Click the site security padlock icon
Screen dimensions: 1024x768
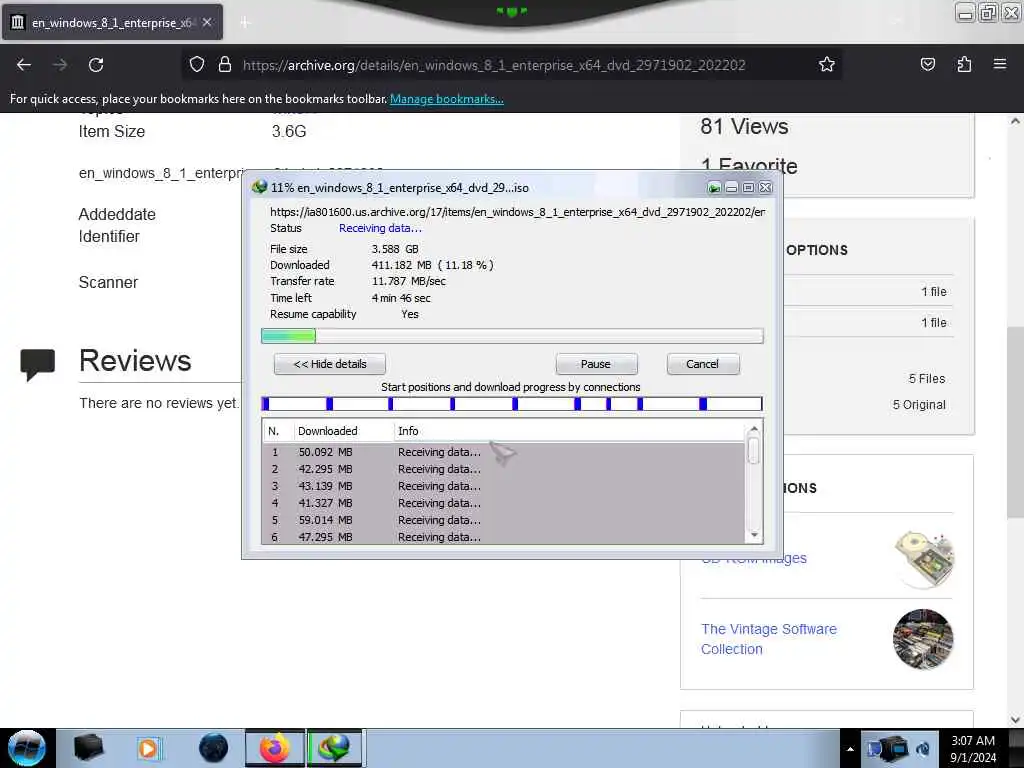(x=225, y=65)
